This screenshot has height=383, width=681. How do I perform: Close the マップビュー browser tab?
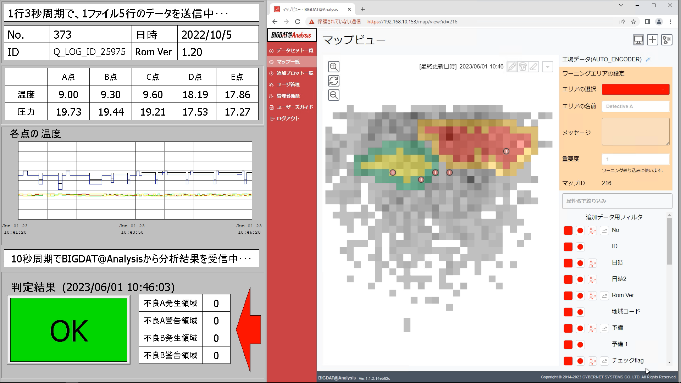pos(349,9)
